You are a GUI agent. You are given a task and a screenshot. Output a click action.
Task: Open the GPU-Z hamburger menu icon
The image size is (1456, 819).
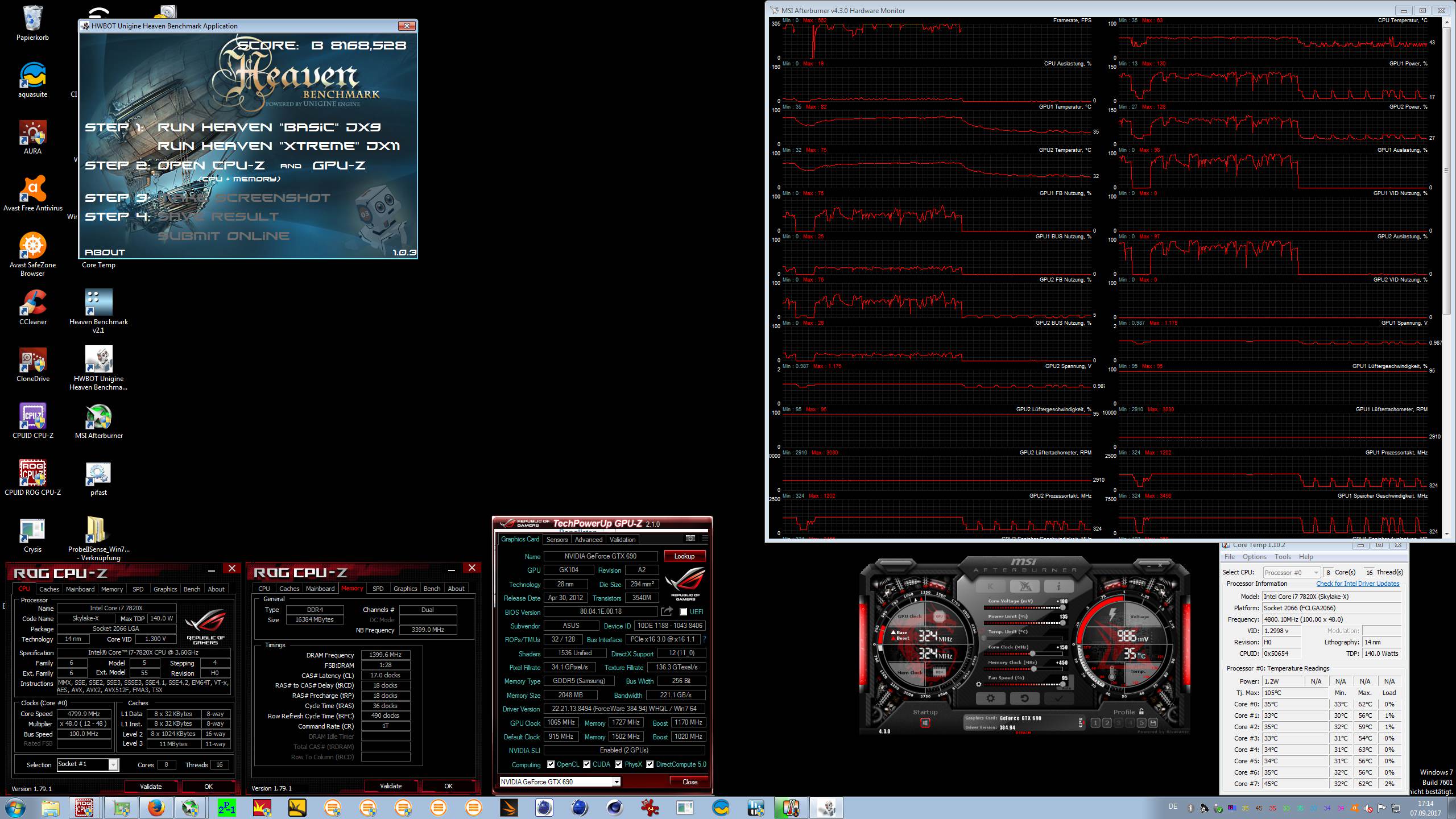(705, 538)
